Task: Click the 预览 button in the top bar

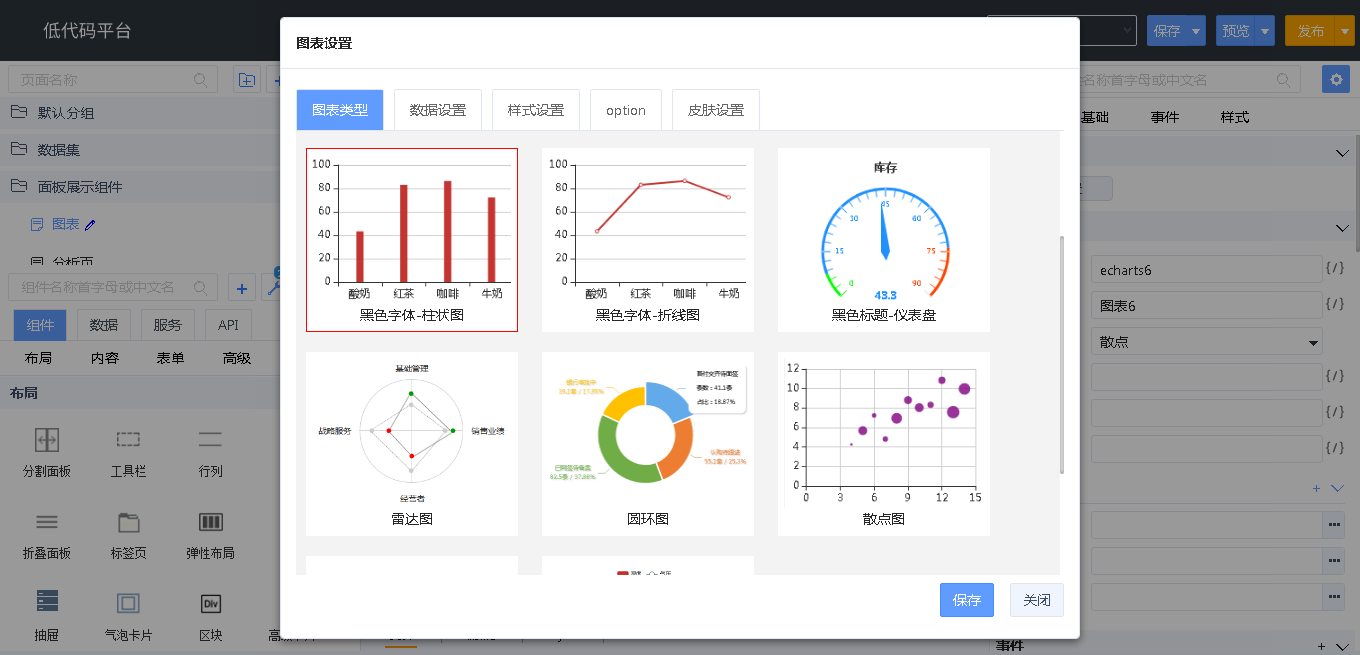Action: [x=1236, y=31]
